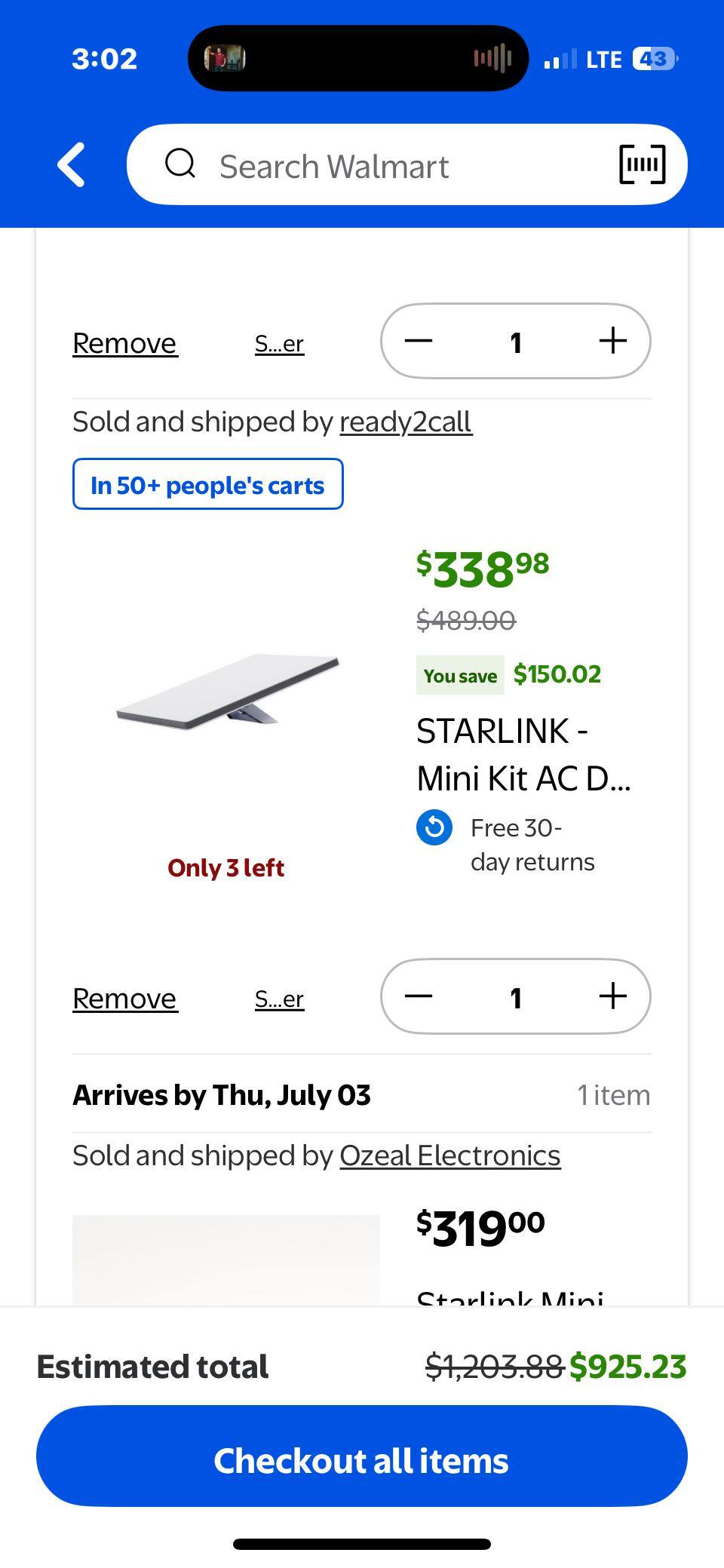Decrease quantity of Starlink Mini Kit

click(419, 996)
